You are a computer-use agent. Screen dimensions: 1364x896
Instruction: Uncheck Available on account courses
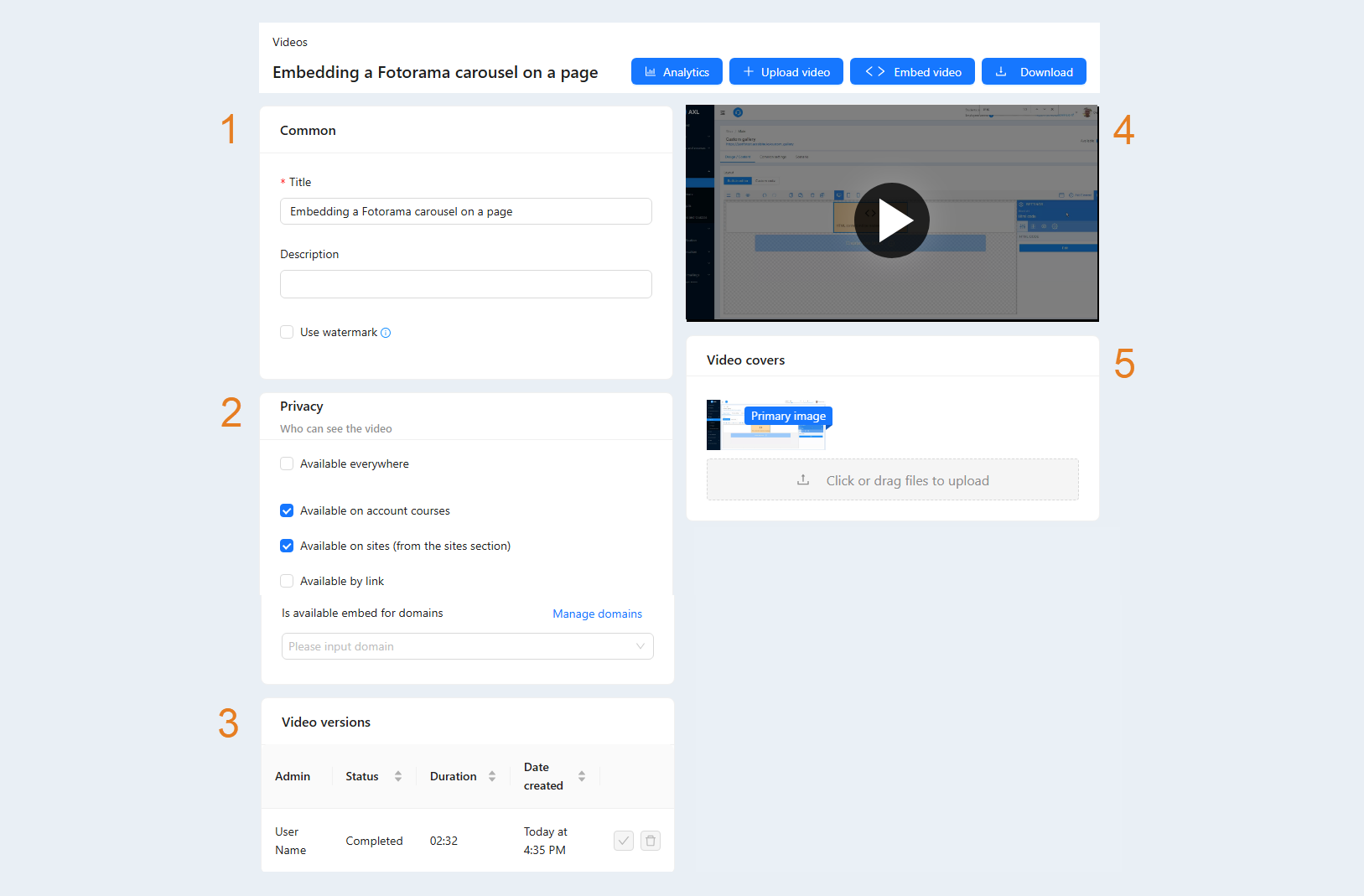coord(287,510)
